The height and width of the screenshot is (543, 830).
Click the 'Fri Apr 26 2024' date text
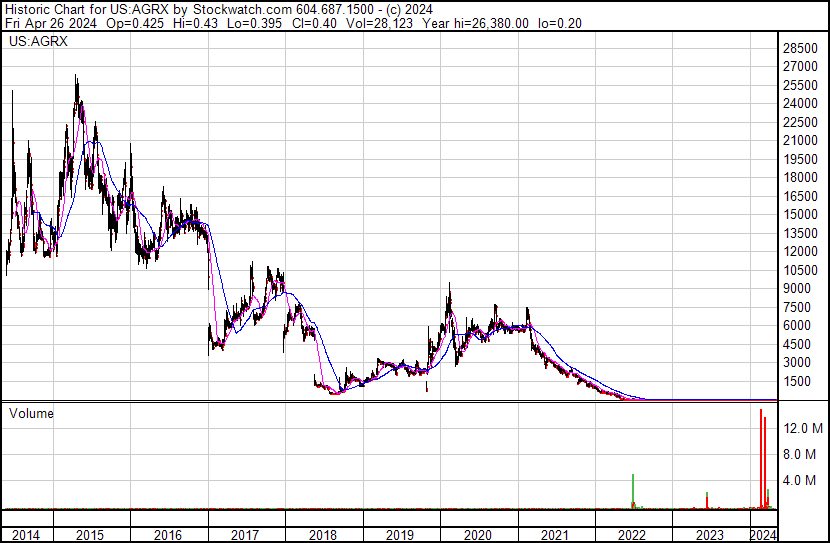click(51, 23)
